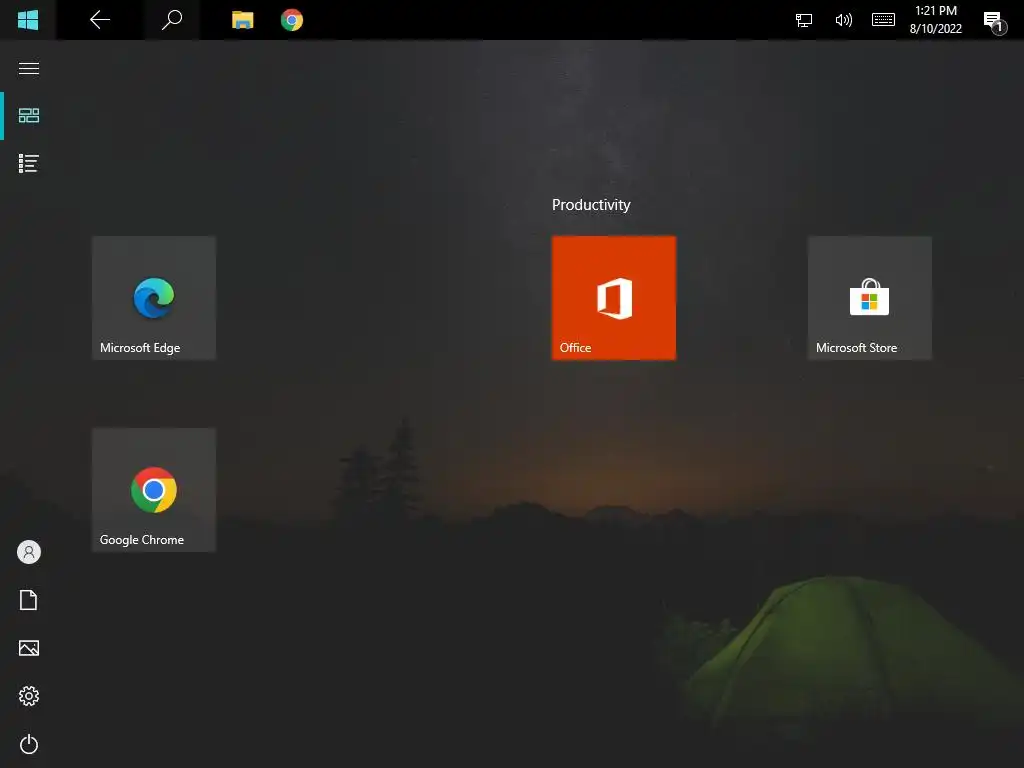Expand the hamburger menu in Start
Viewport: 1024px width, 768px height.
[x=29, y=69]
